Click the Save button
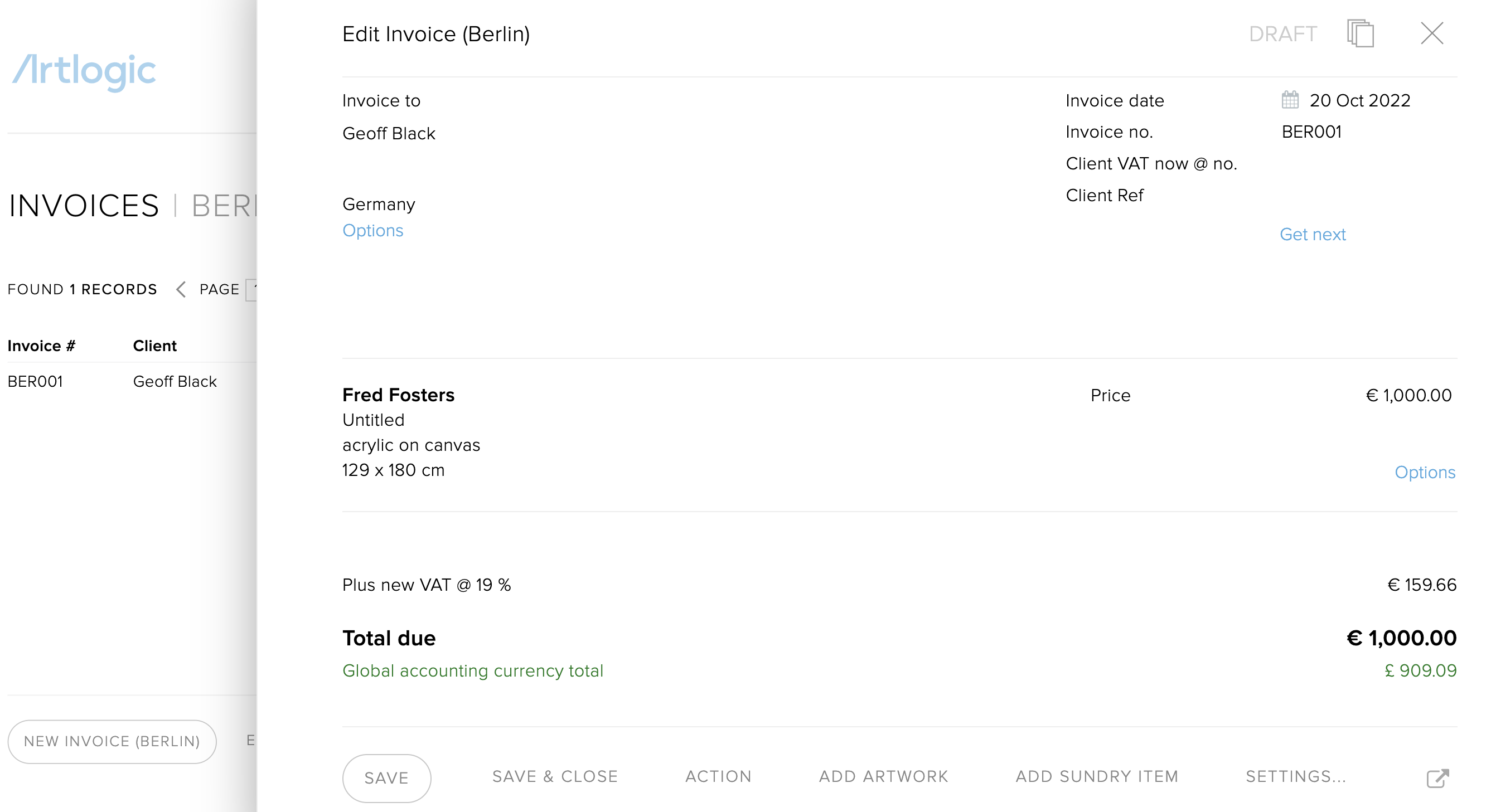The width and height of the screenshot is (1491, 812). click(386, 777)
